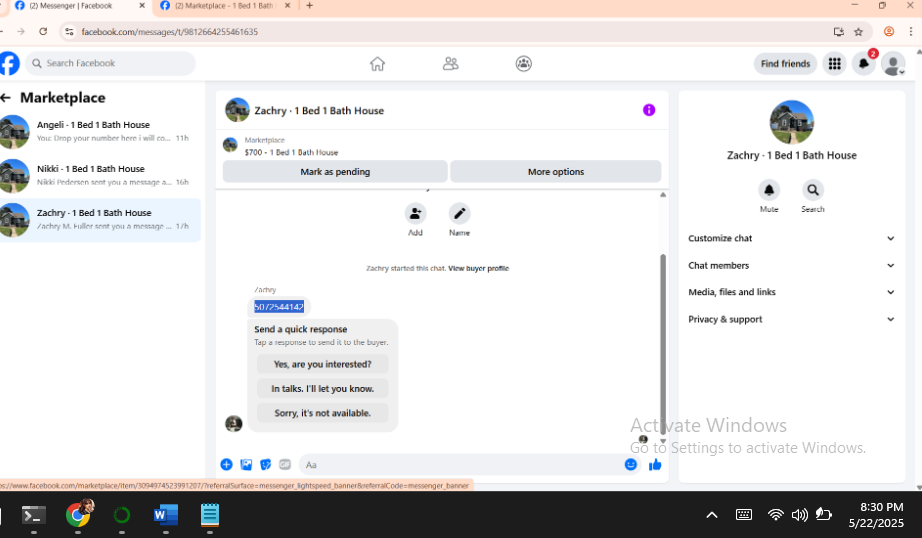
Task: Close the Messenger | Facebook tab
Action: 142,6
